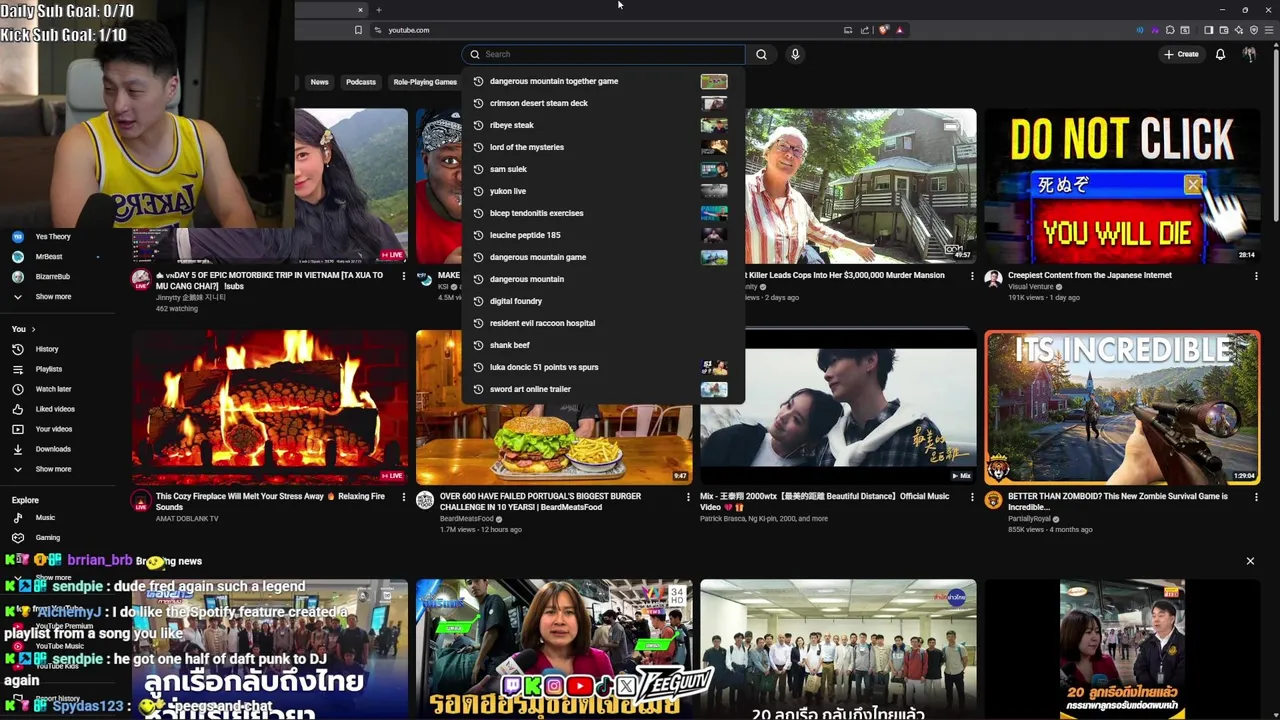
Task: Click the share page icon in address bar
Action: tap(865, 30)
